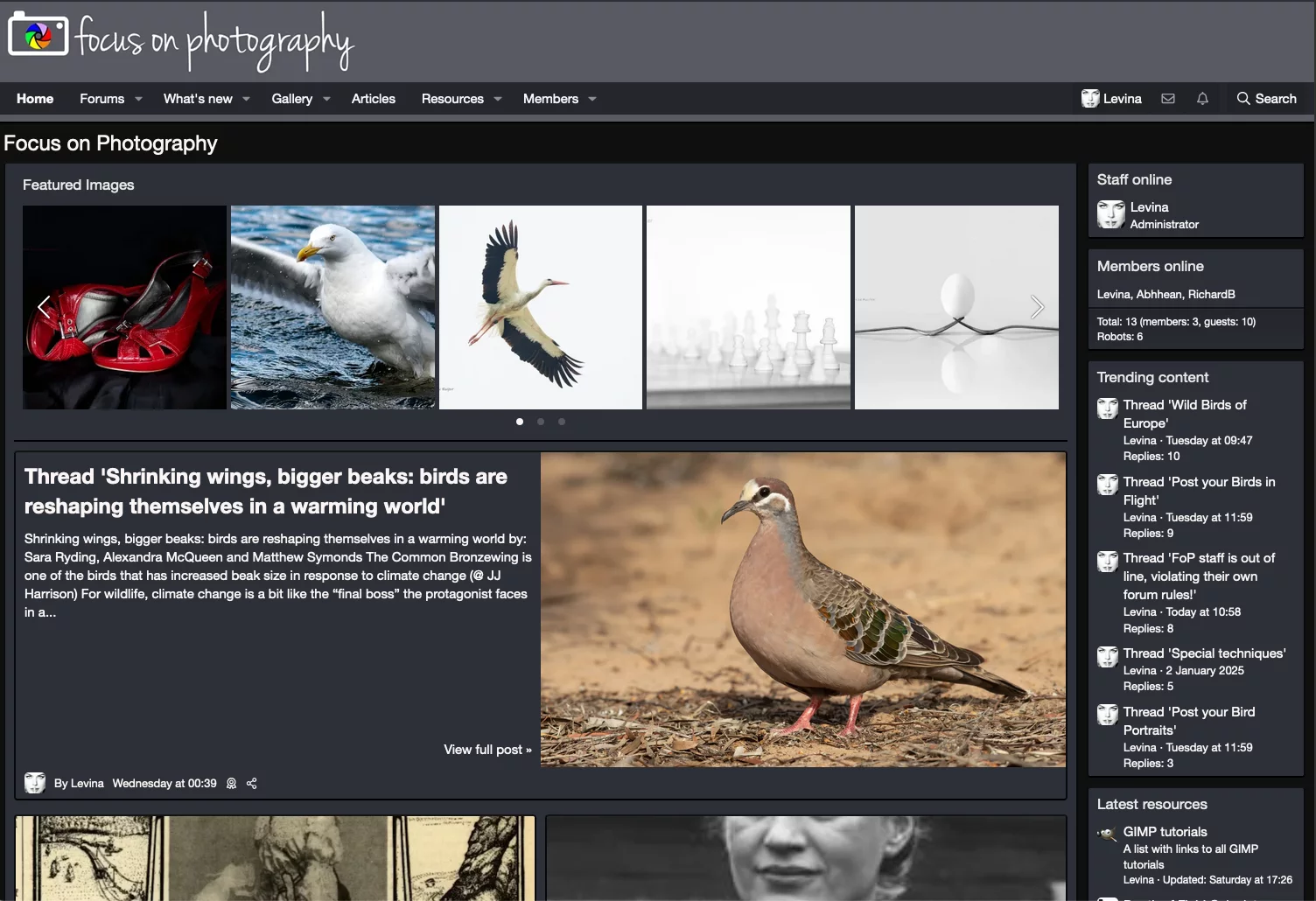Open the black-and-white portrait article thumbnail
This screenshot has height=901, width=1316.
806,858
